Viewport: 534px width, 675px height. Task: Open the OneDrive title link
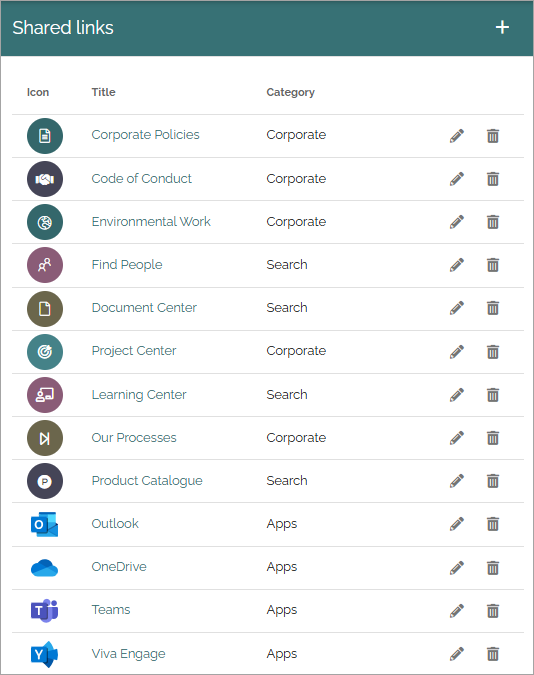[119, 567]
